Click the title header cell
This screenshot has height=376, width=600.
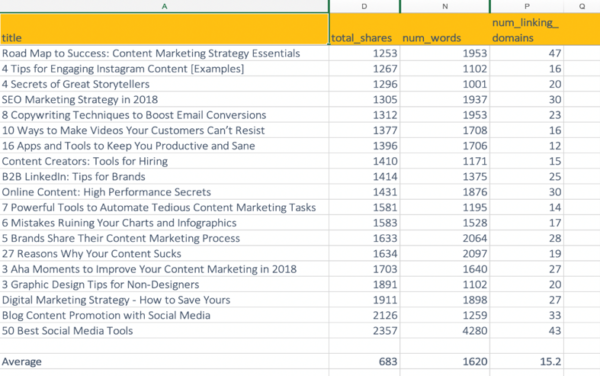pos(164,29)
